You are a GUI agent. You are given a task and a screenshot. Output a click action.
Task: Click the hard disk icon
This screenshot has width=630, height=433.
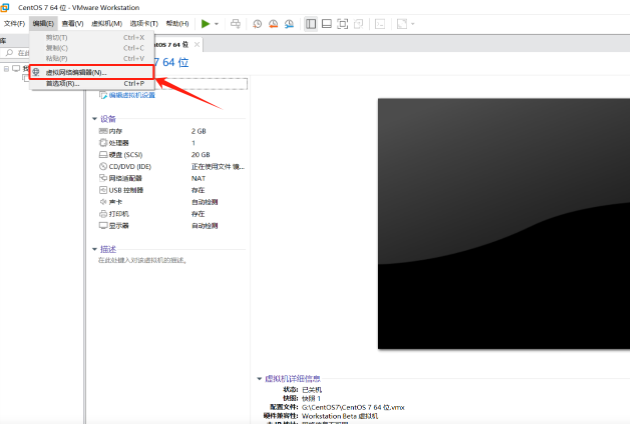(103, 155)
